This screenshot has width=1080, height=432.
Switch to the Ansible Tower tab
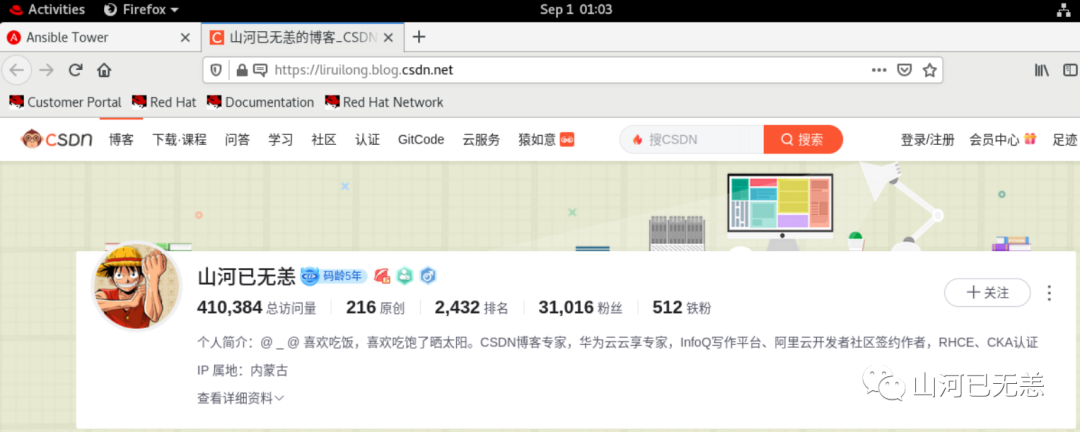click(101, 37)
